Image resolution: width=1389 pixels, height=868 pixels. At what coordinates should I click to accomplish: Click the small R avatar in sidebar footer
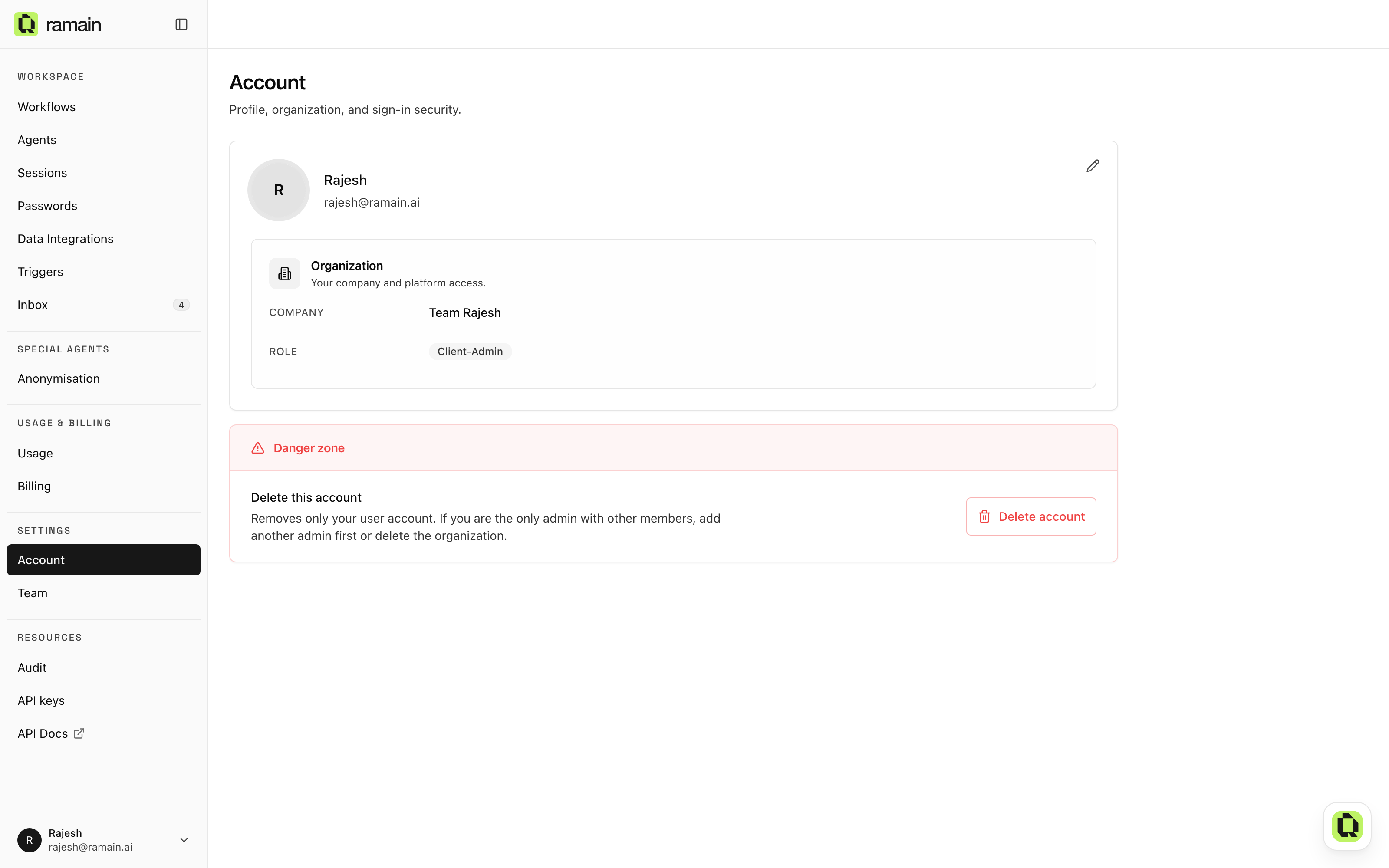(29, 840)
